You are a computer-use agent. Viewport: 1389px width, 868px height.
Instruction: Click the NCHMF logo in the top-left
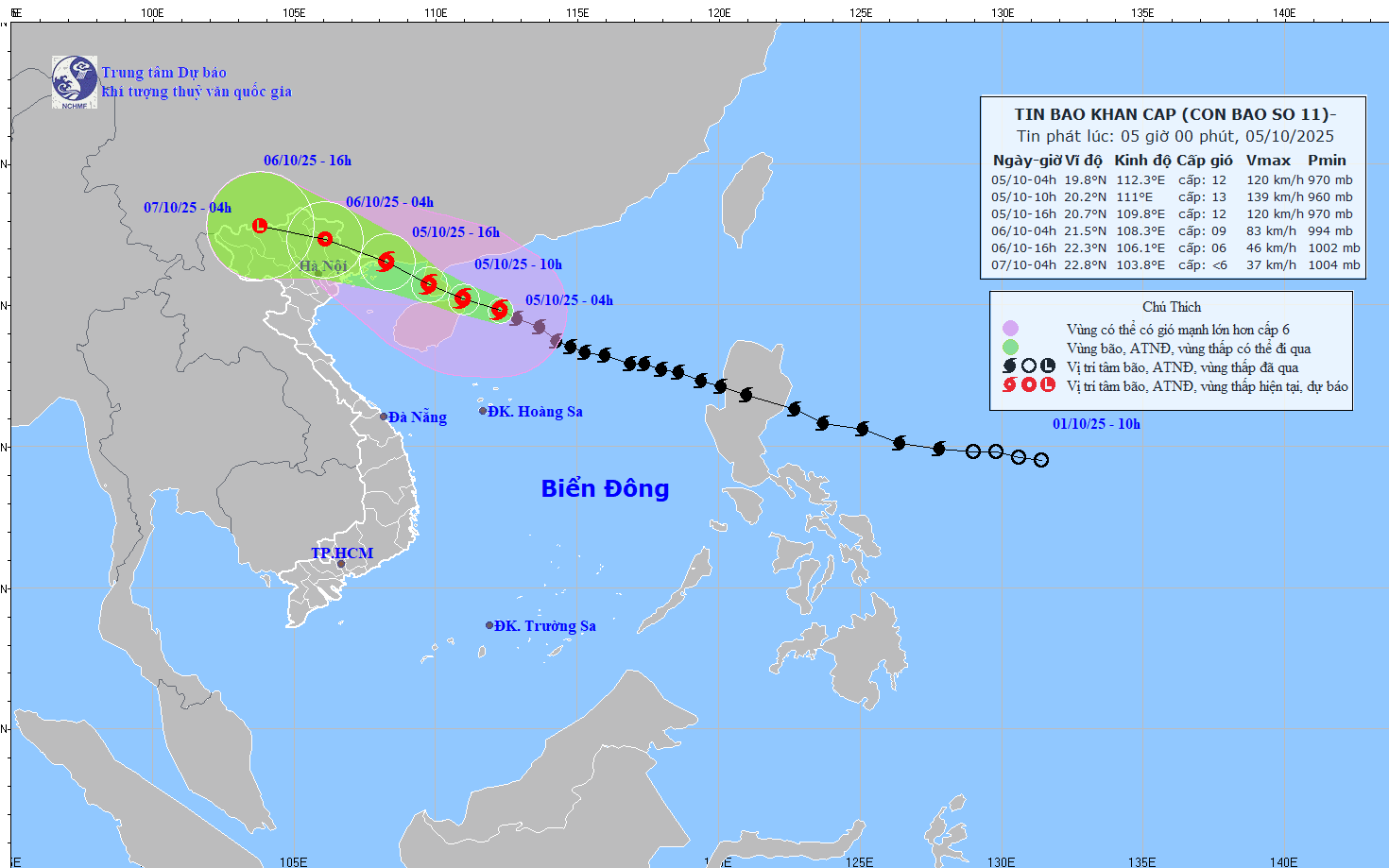point(75,82)
